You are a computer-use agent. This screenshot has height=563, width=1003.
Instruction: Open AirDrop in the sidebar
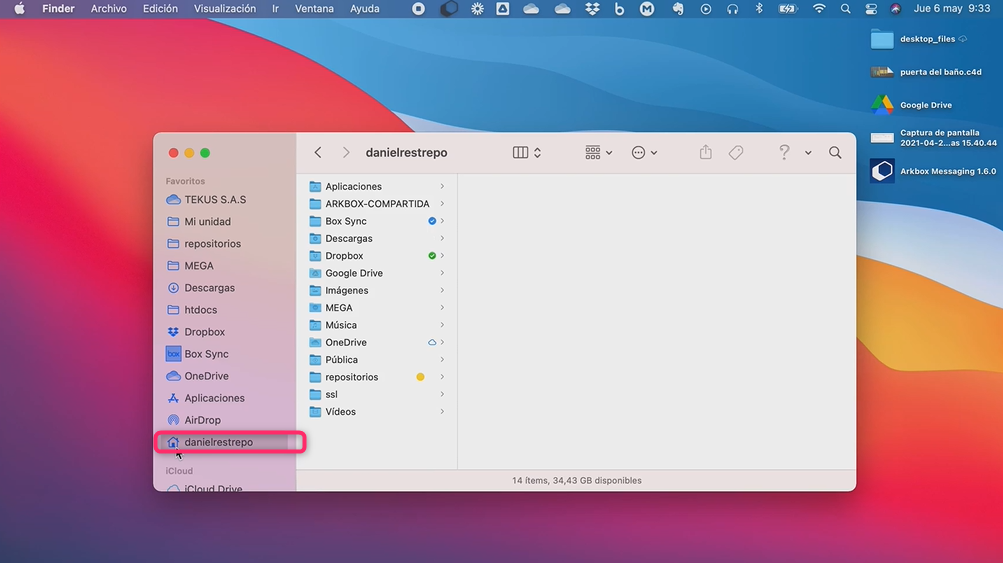click(x=202, y=420)
